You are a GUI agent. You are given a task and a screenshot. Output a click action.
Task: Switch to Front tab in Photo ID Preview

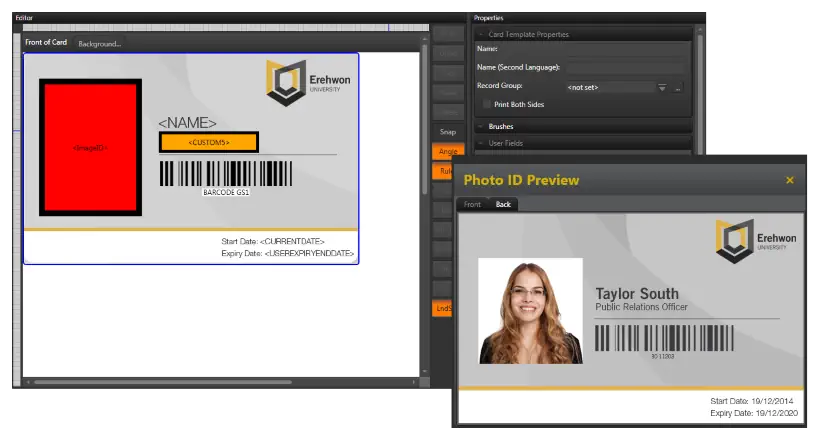point(472,205)
